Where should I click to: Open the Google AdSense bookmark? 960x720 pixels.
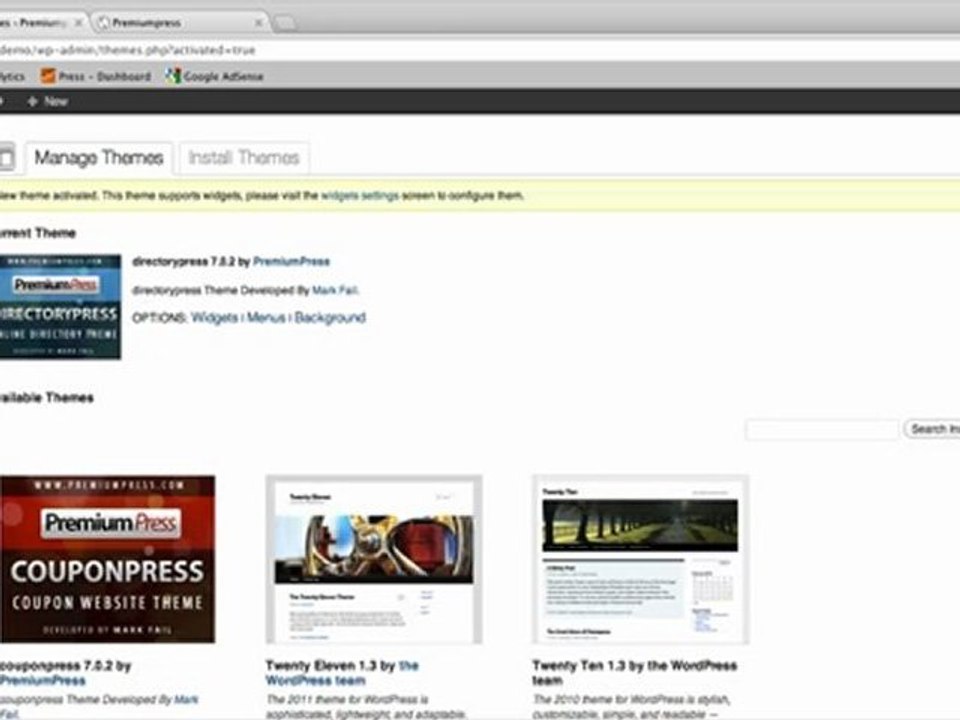[x=214, y=77]
